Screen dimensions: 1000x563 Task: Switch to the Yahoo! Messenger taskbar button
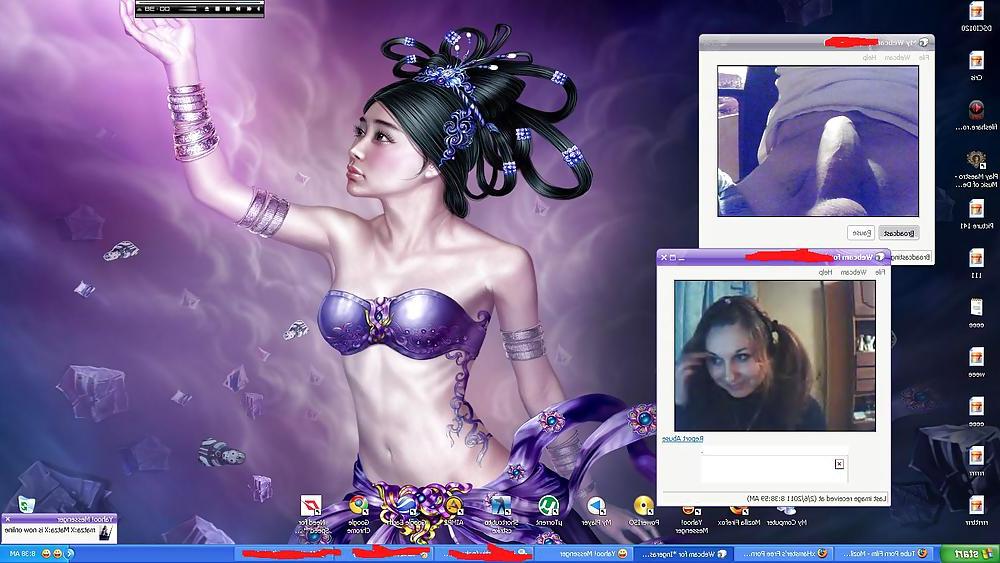coord(585,553)
